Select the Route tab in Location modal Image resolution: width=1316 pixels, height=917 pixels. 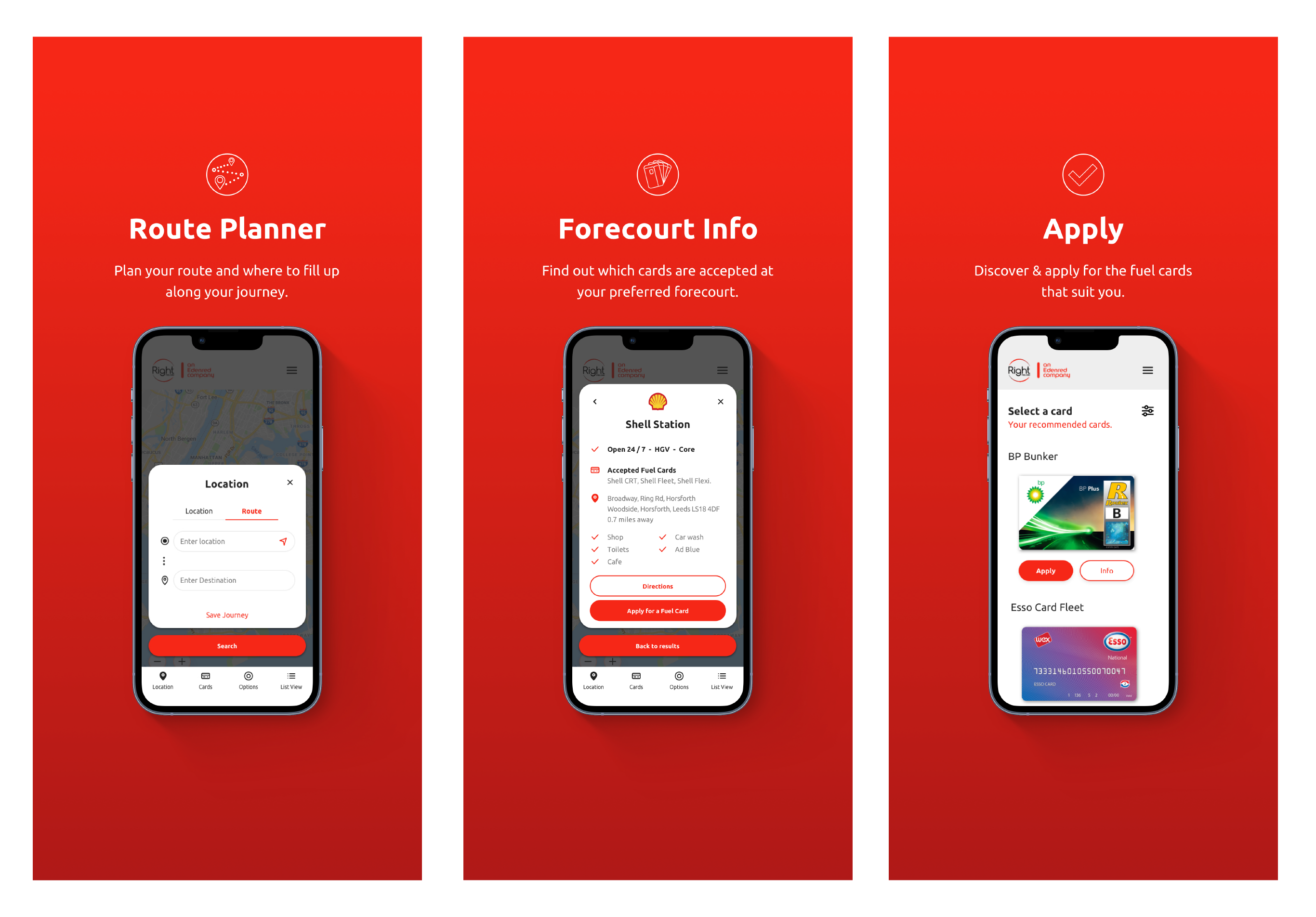252,511
